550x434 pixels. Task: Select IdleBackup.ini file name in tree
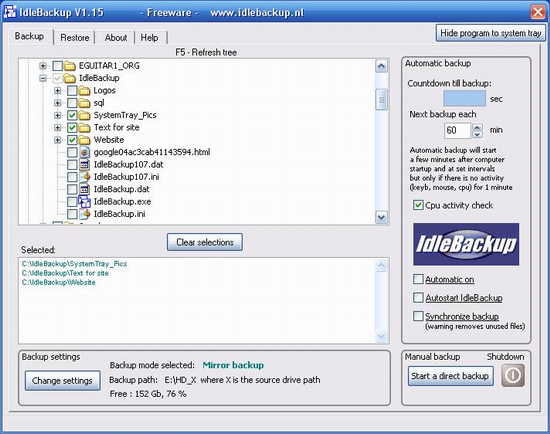(x=119, y=214)
